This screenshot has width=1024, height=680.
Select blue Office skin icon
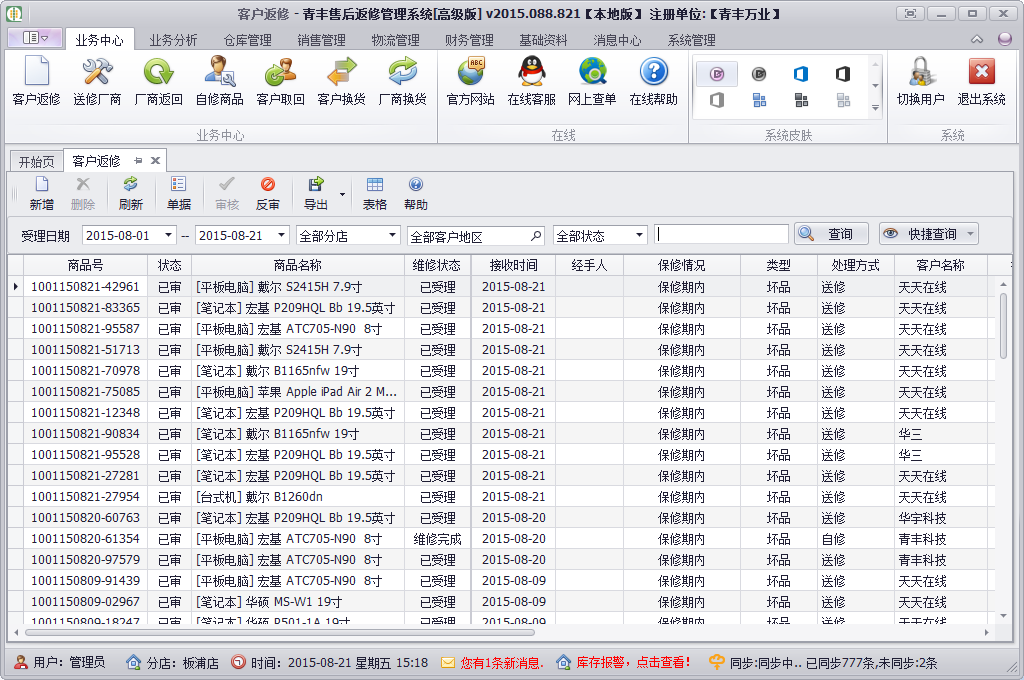point(801,74)
